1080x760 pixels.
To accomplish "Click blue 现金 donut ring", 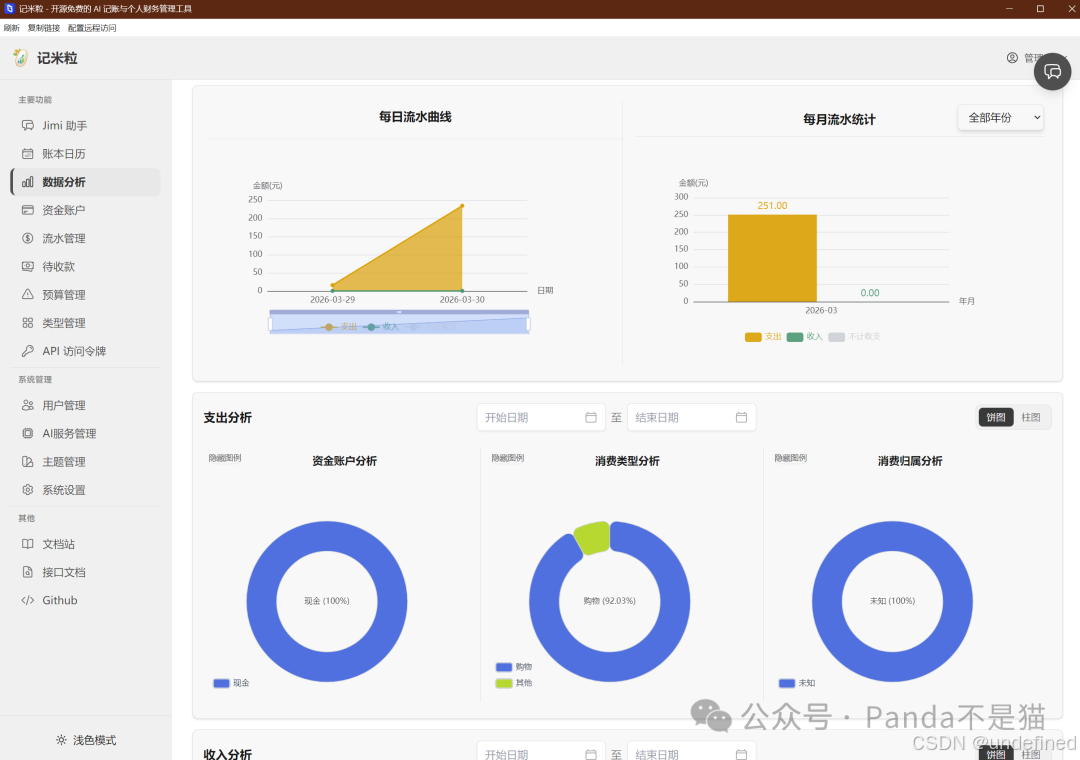I will click(x=261, y=601).
